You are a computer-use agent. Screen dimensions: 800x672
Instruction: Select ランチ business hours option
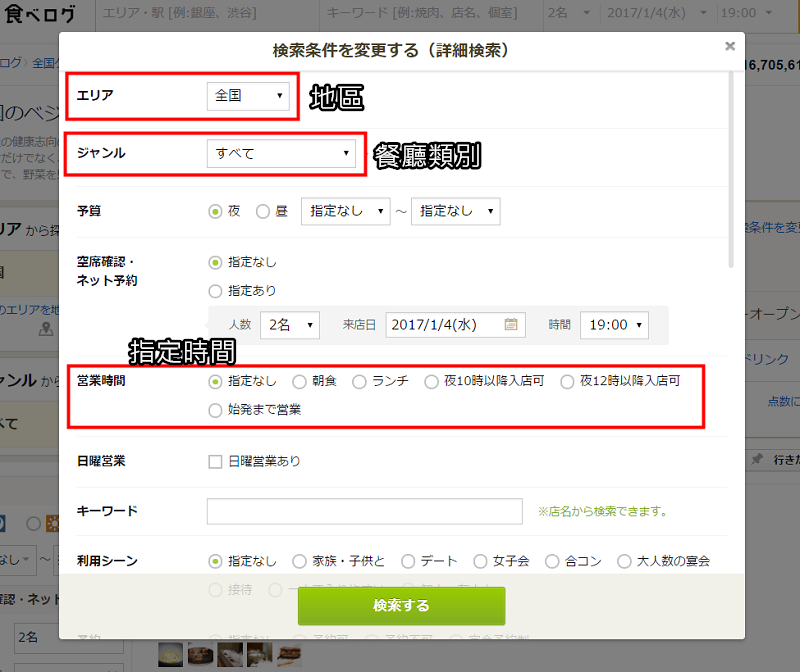(x=360, y=381)
